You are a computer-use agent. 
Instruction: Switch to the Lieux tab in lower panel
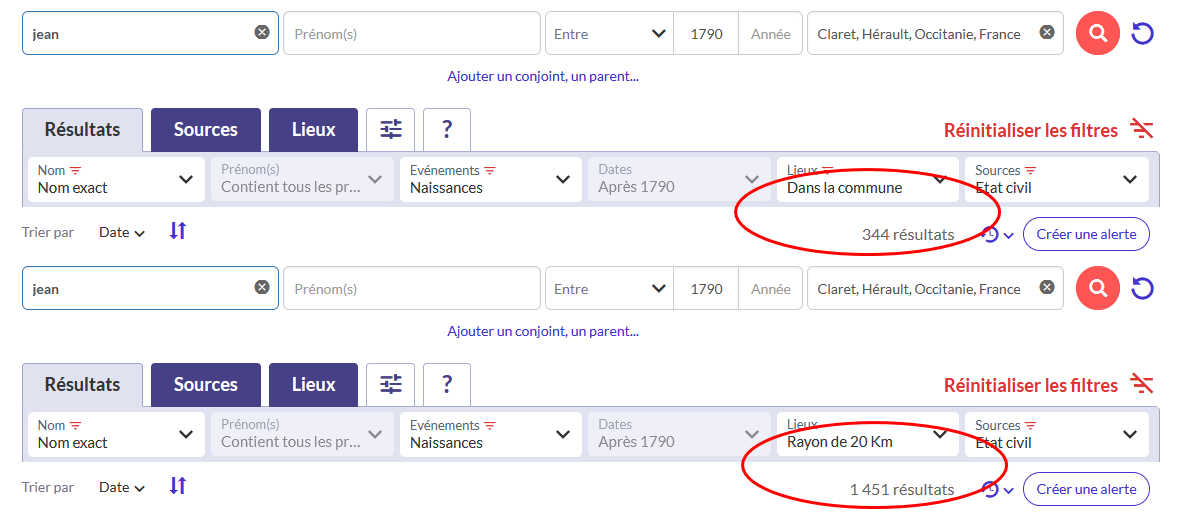313,385
